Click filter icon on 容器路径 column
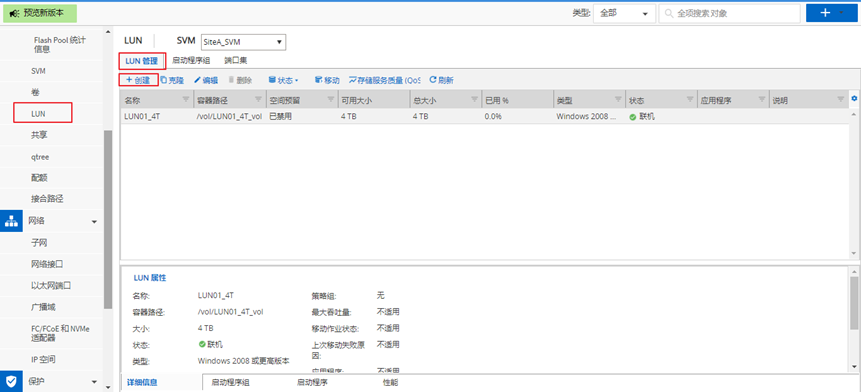 258,99
